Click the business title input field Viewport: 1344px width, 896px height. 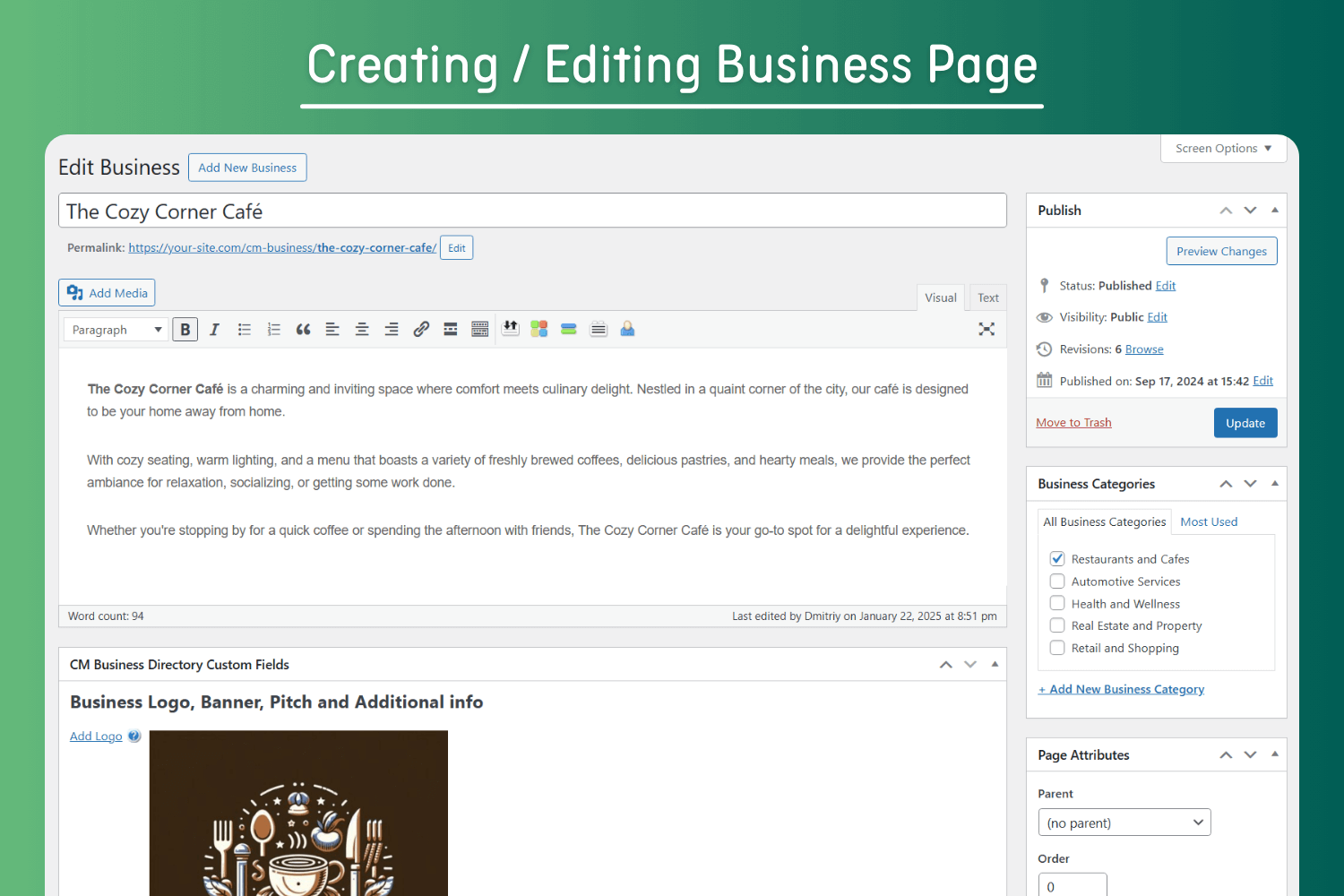click(532, 211)
